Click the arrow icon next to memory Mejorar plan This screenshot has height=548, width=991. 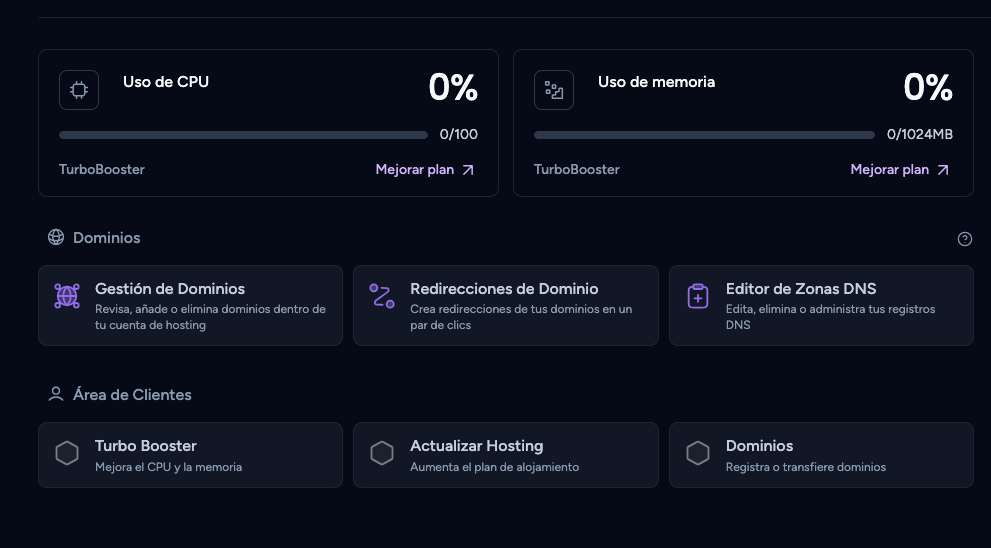[x=943, y=169]
